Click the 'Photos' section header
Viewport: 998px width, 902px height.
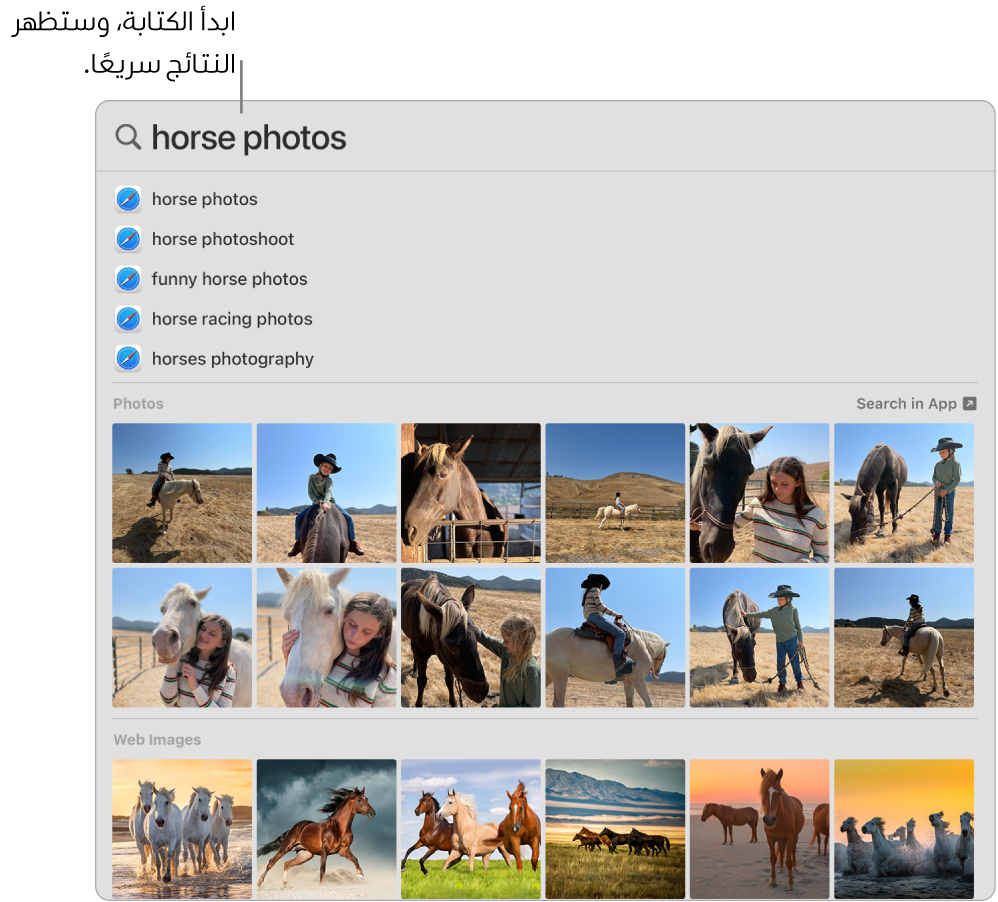click(x=138, y=404)
